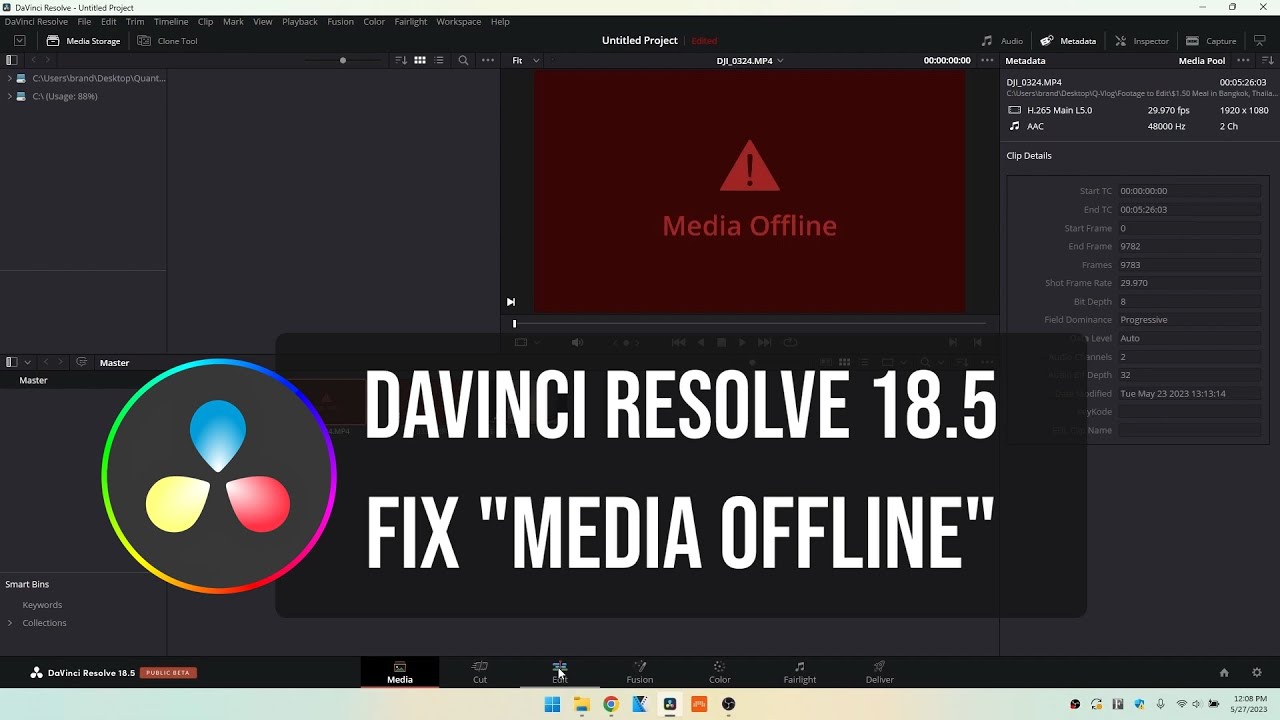The height and width of the screenshot is (720, 1280).
Task: Open the Timeline menu
Action: 171,21
